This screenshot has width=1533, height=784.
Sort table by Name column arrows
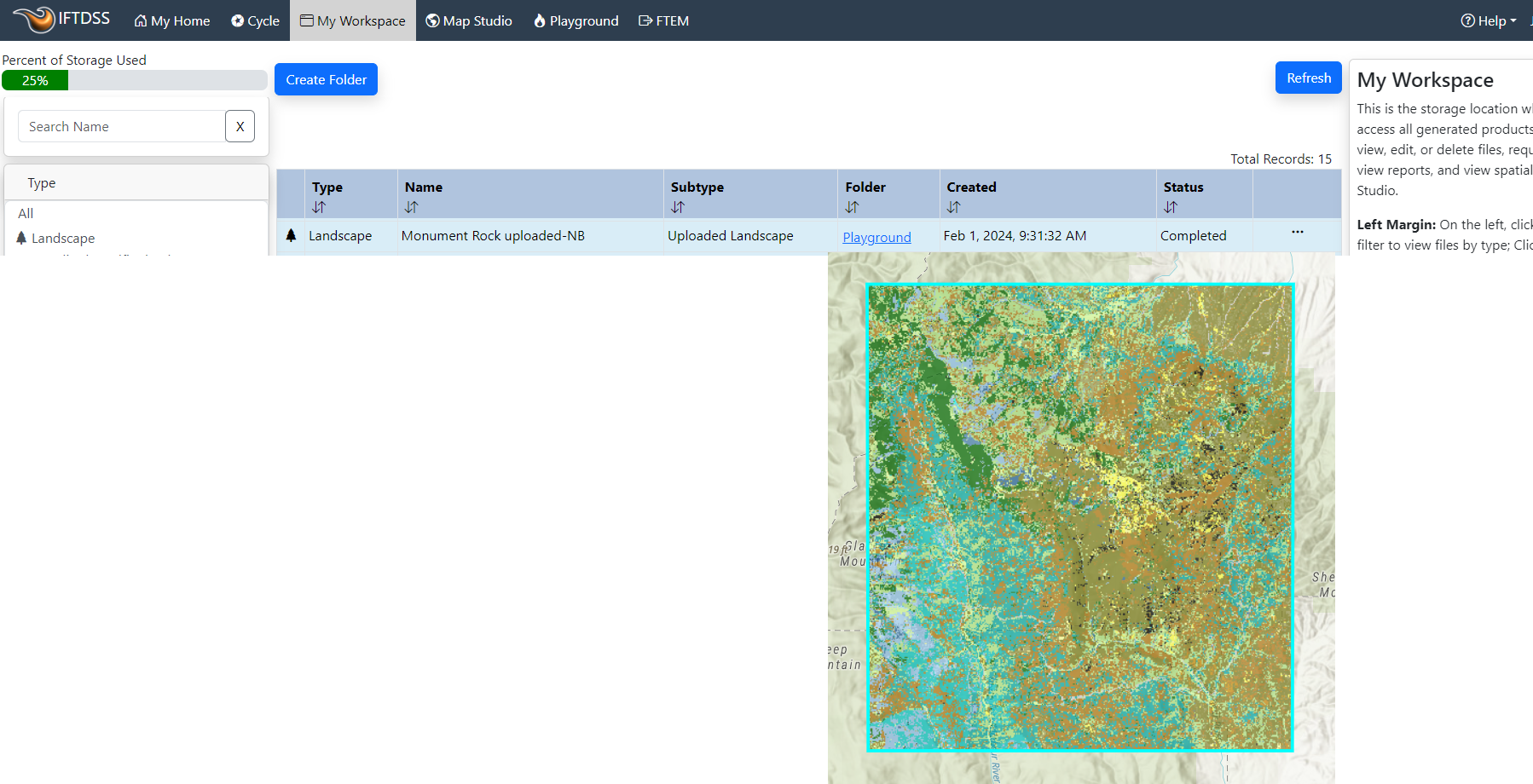(412, 207)
